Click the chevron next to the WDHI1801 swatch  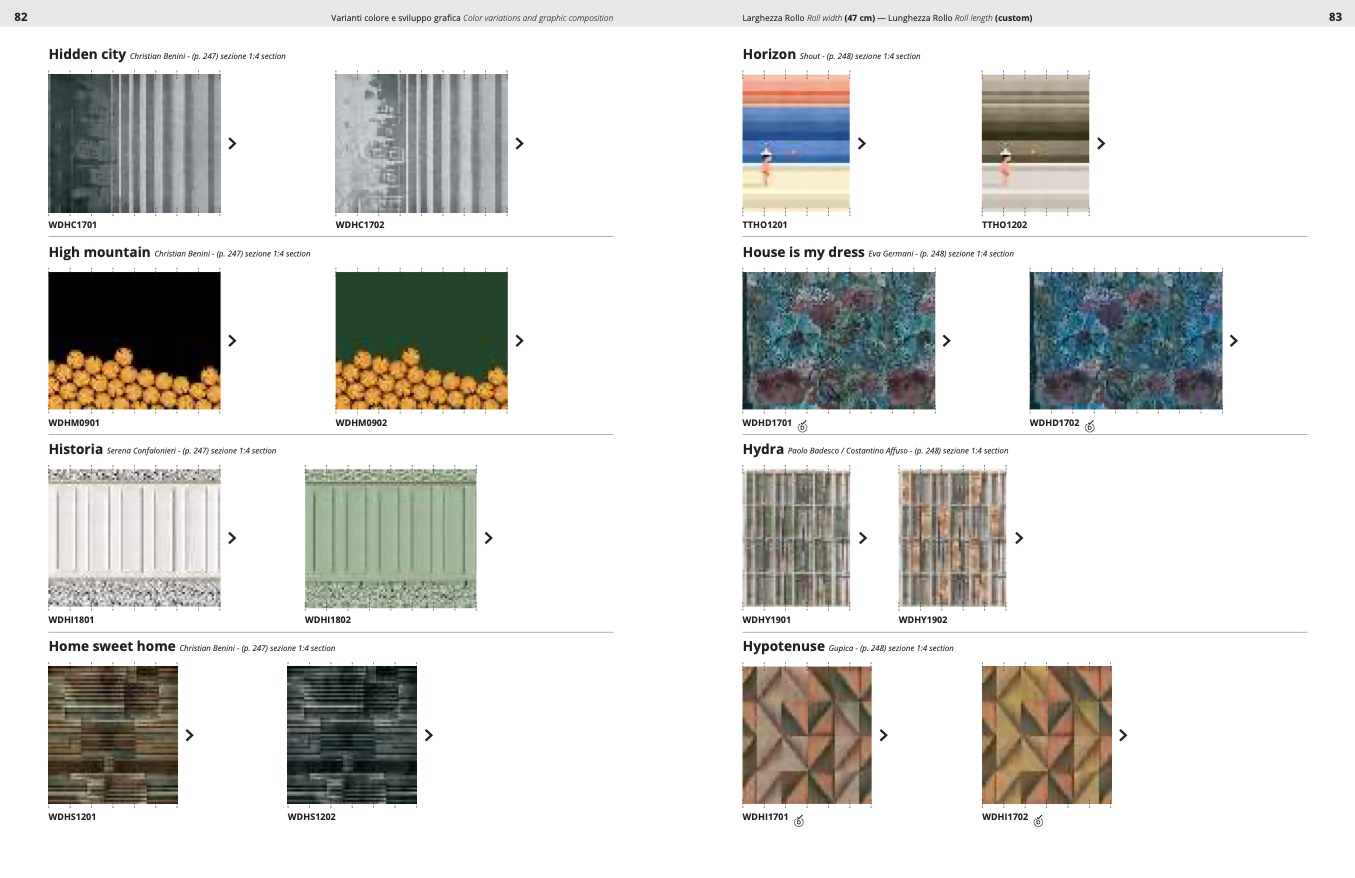coord(233,538)
